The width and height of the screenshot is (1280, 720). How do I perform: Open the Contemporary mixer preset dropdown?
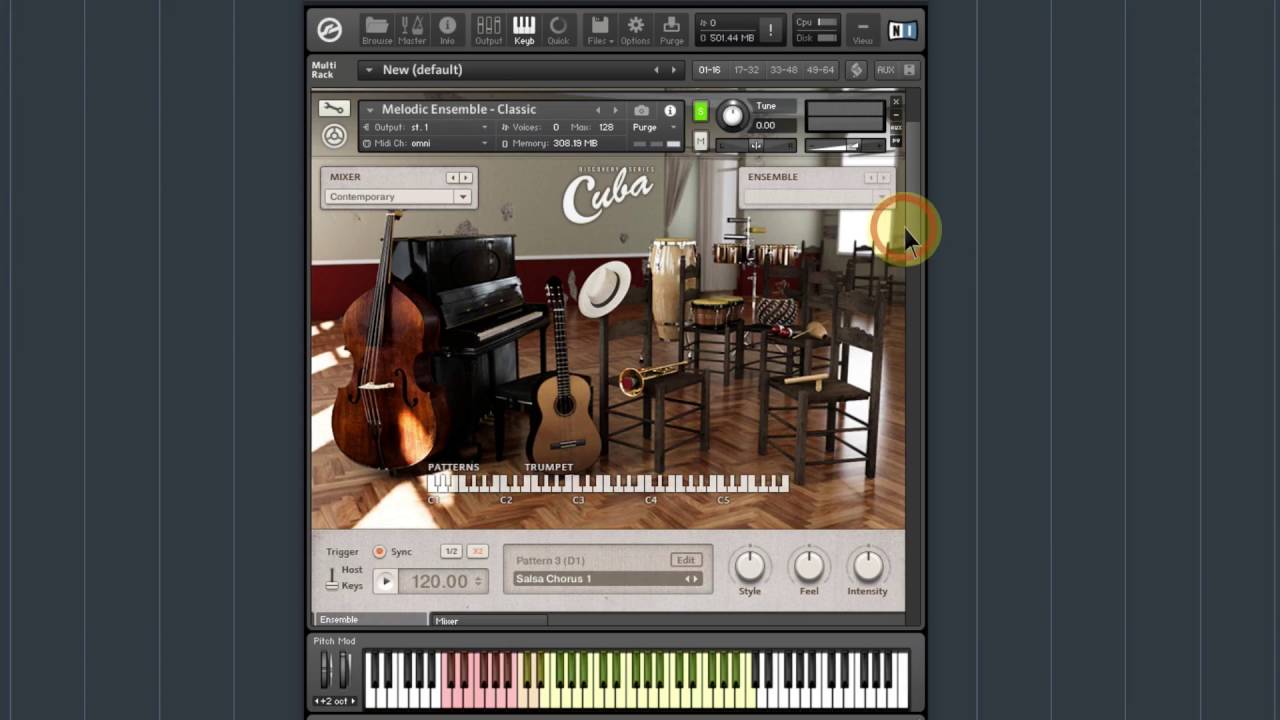coord(398,197)
